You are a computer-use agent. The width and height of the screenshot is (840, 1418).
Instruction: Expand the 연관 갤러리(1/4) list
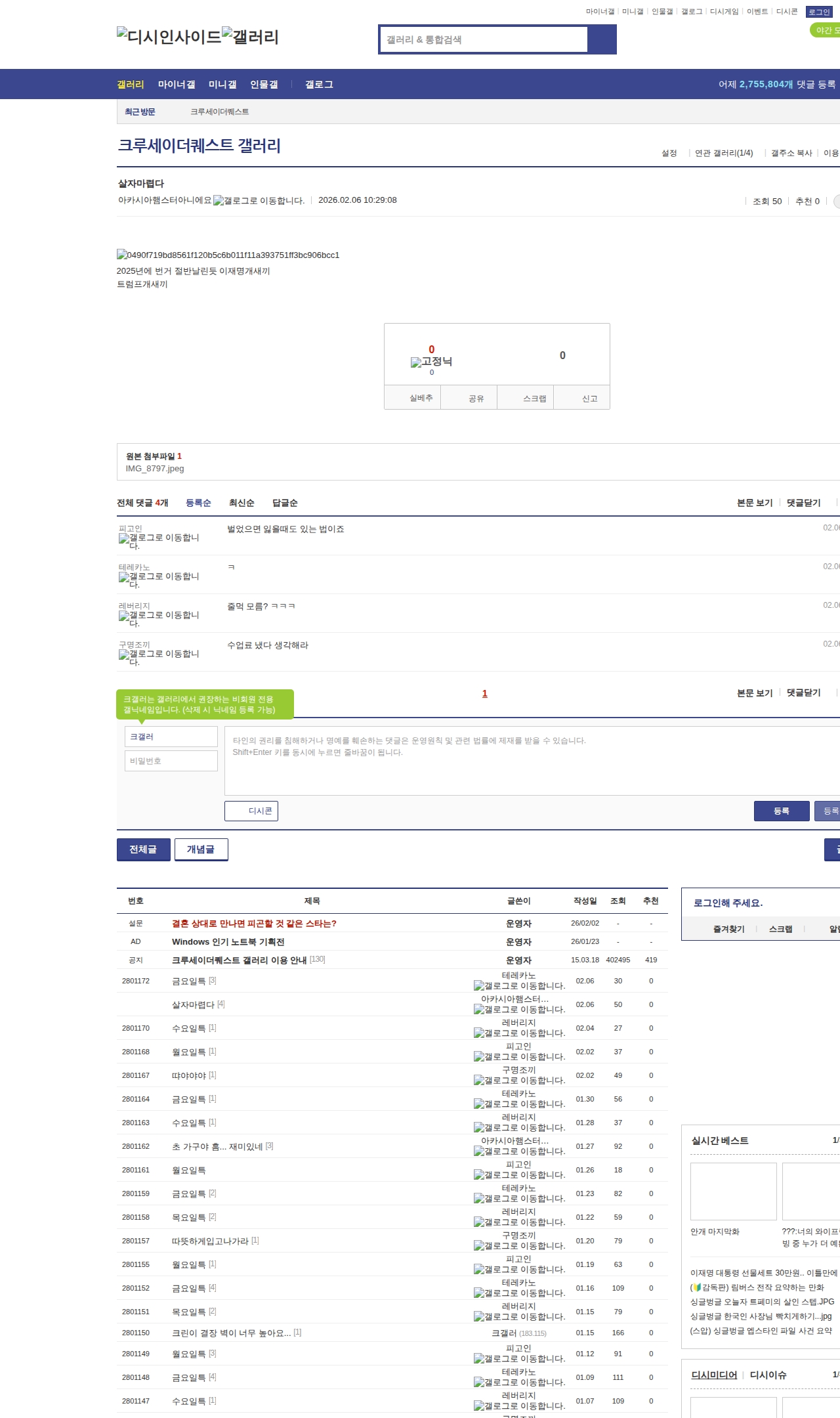click(x=724, y=153)
